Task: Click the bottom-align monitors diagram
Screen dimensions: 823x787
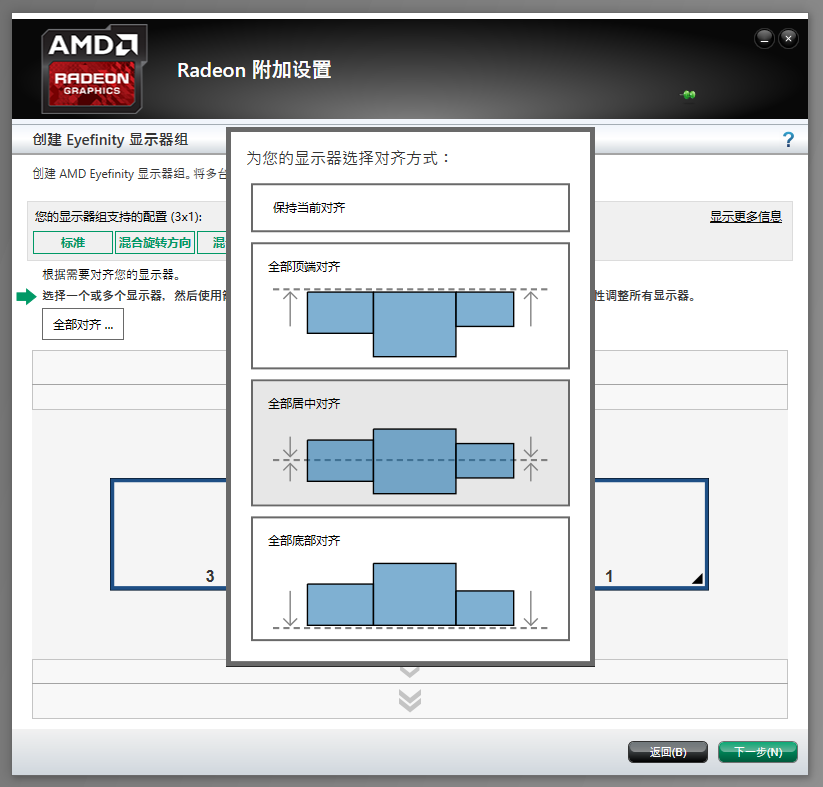Action: [x=410, y=596]
